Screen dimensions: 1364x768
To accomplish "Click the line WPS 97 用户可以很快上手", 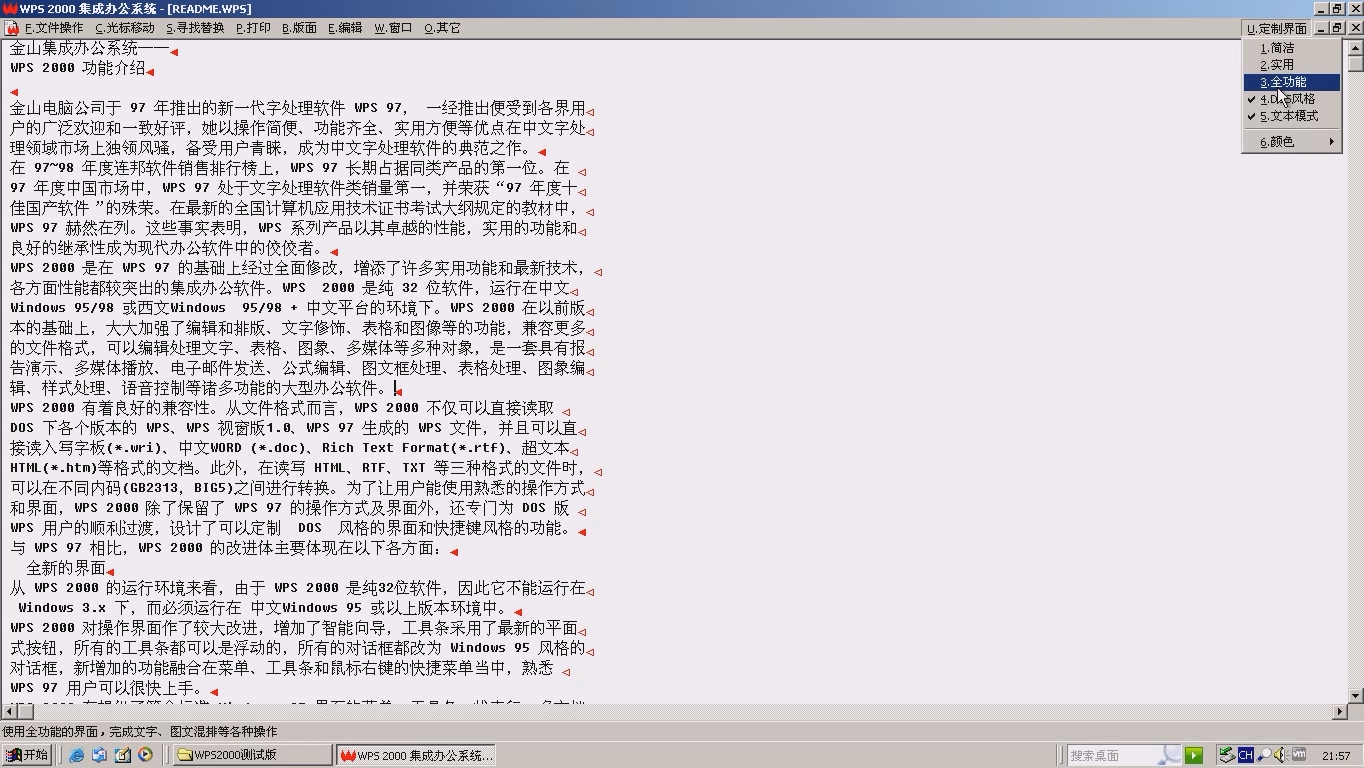I will tap(107, 688).
